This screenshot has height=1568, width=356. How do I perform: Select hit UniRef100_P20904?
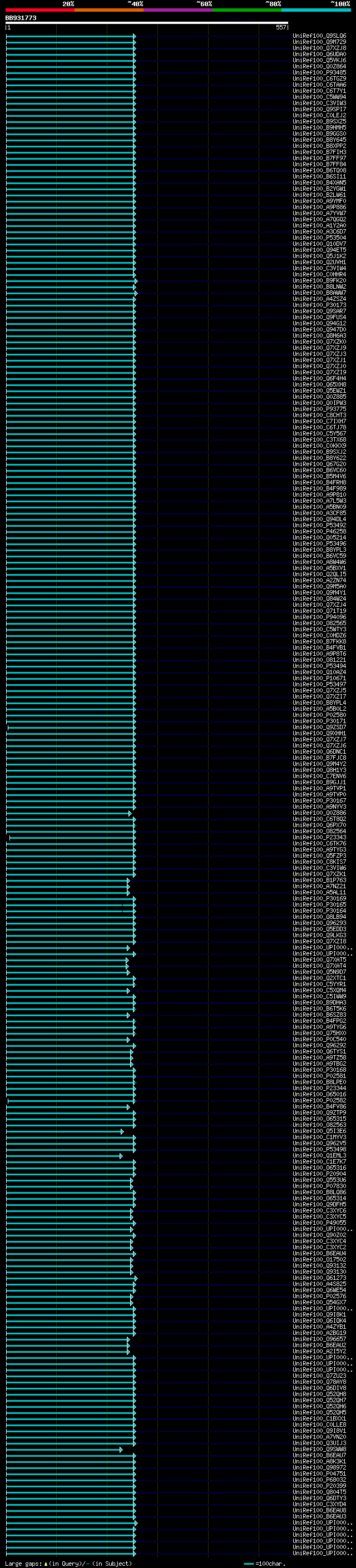(x=319, y=1174)
